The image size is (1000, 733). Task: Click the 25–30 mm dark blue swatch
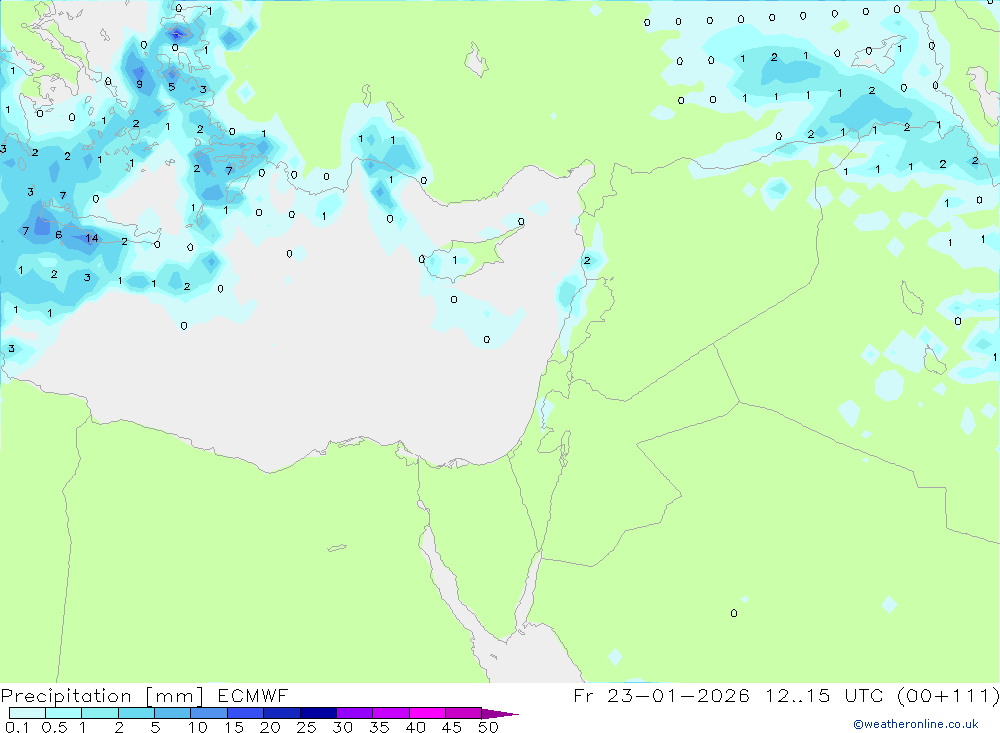click(x=318, y=713)
